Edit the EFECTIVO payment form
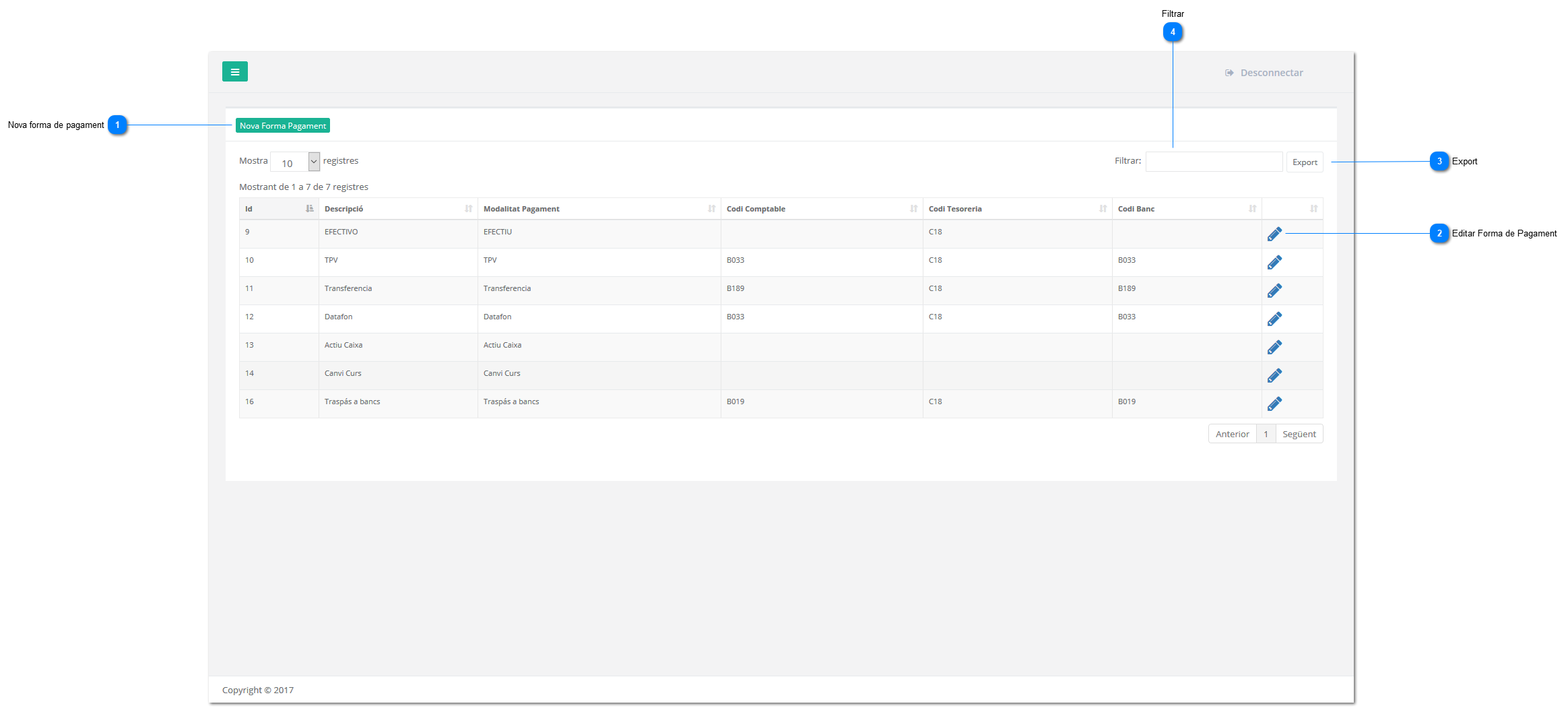Image resolution: width=1568 pixels, height=708 pixels. [x=1274, y=234]
